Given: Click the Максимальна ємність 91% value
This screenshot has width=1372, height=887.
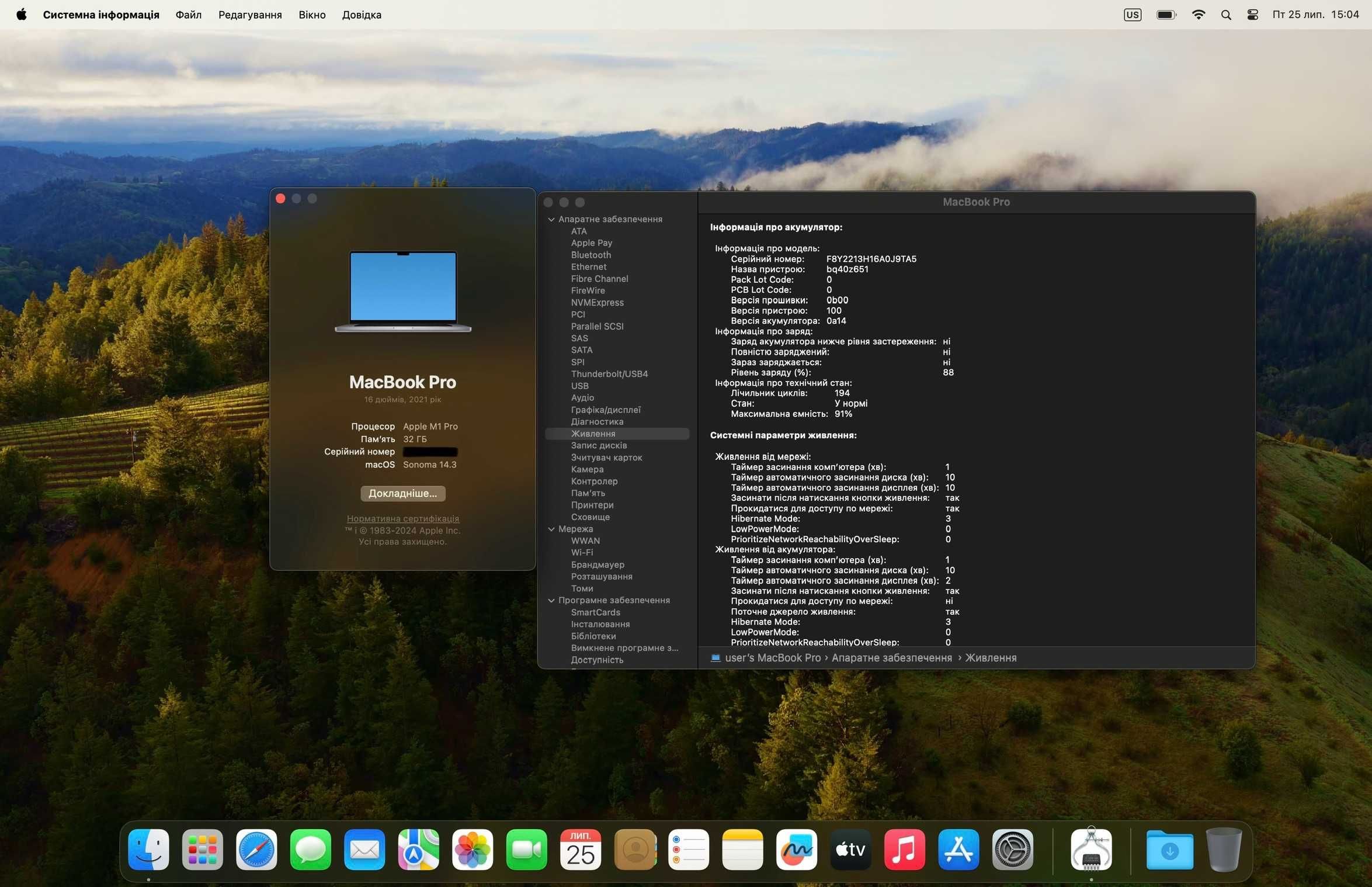Looking at the screenshot, I should [x=843, y=414].
